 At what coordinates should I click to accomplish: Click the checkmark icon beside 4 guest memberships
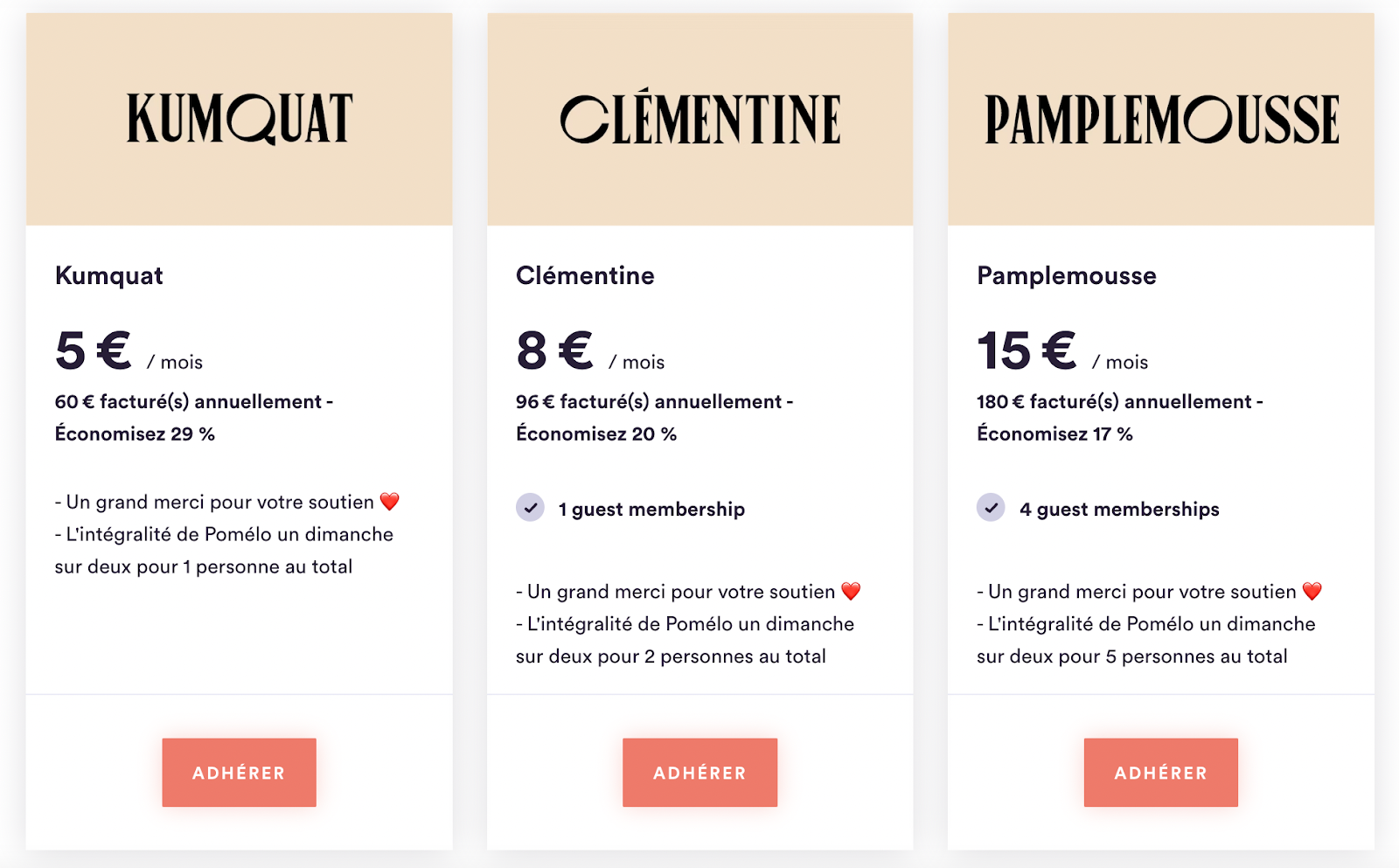pos(992,508)
